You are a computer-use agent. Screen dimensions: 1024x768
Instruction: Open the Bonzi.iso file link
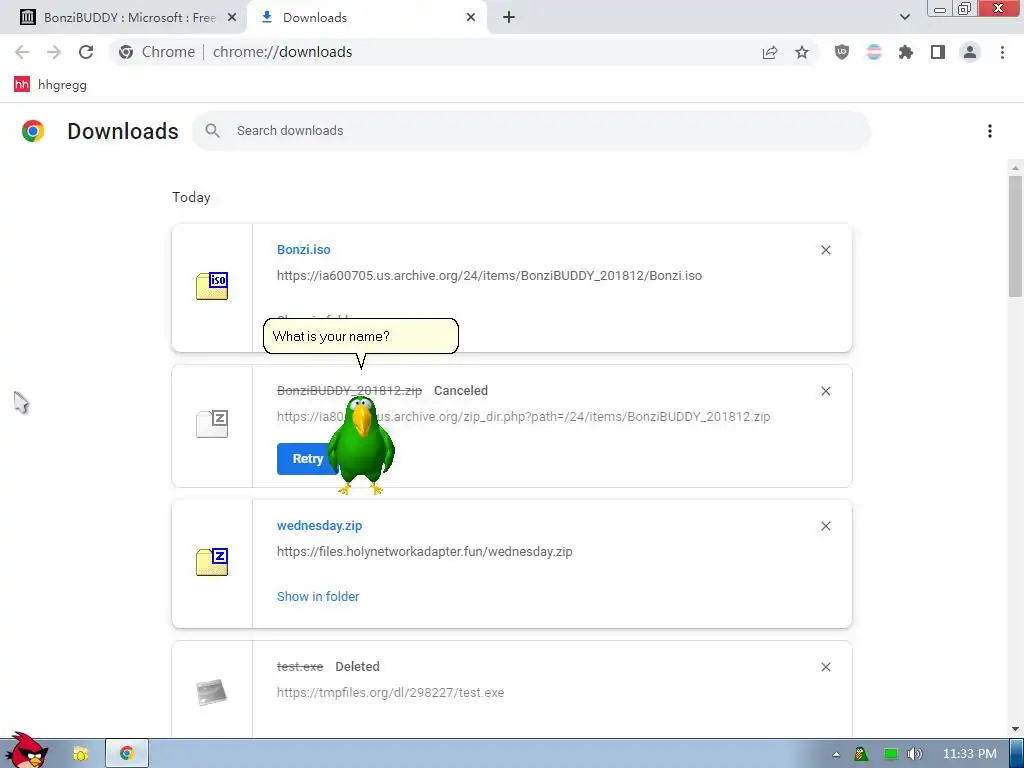pos(304,249)
